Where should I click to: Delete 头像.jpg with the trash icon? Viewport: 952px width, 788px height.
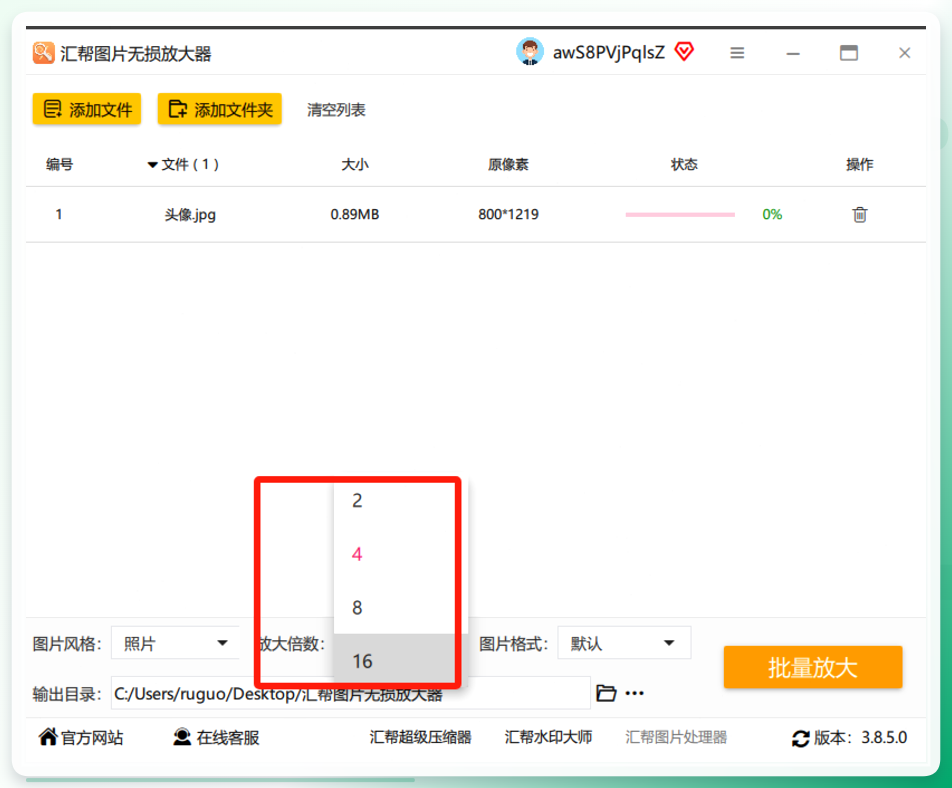click(x=860, y=214)
